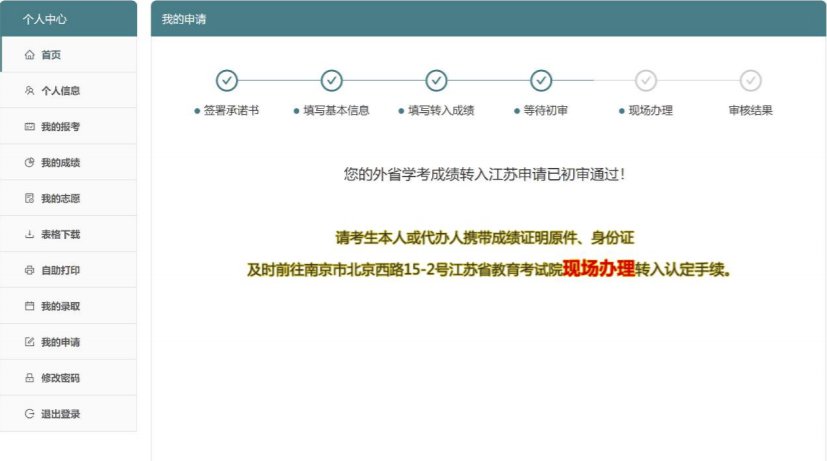Image resolution: width=827 pixels, height=461 pixels.
Task: Select 自助打印 sidebar entry
Action: (x=69, y=270)
